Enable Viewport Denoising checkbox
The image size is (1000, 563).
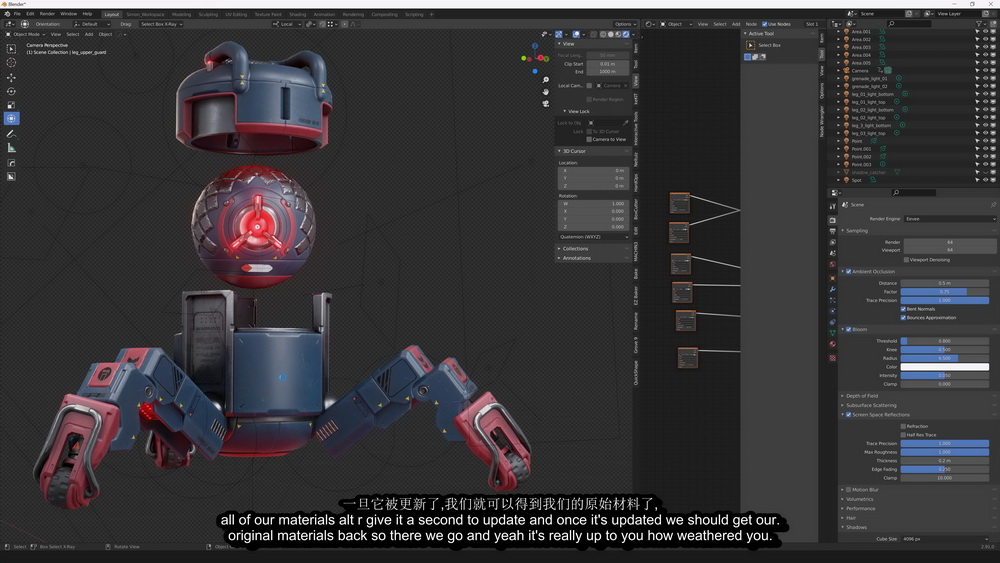(906, 260)
